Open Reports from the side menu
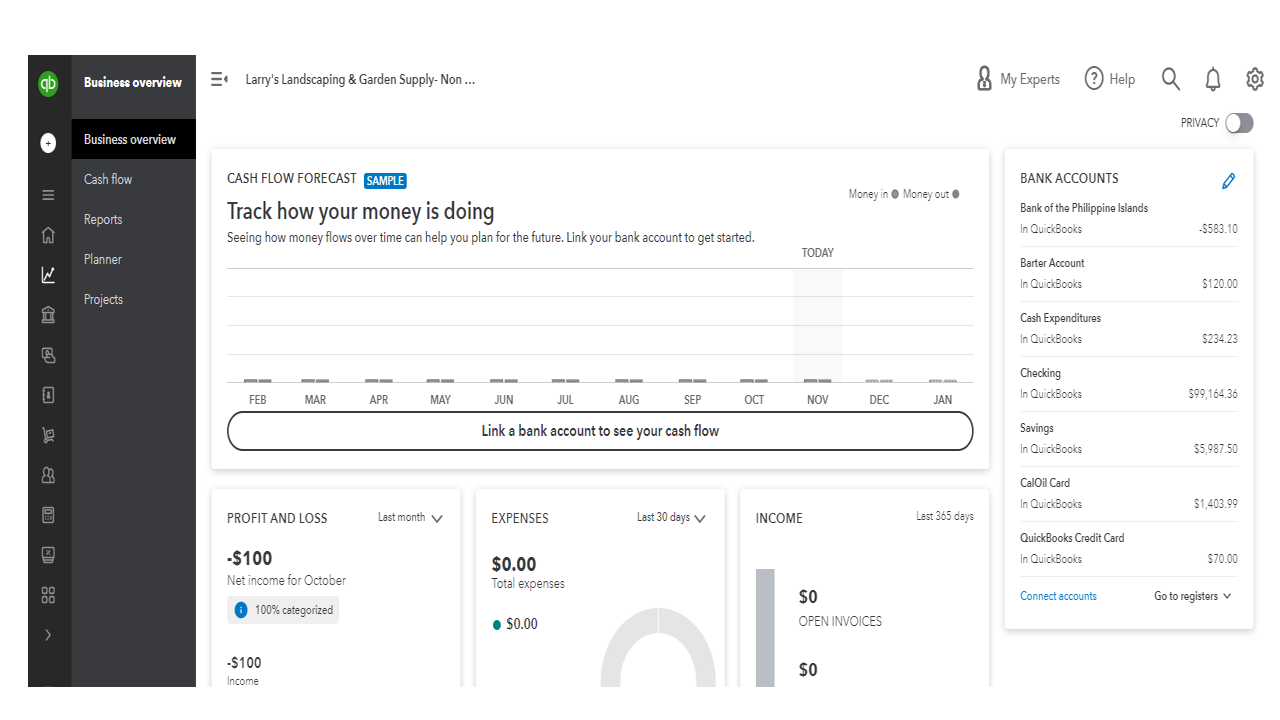The width and height of the screenshot is (1280, 720). (103, 219)
